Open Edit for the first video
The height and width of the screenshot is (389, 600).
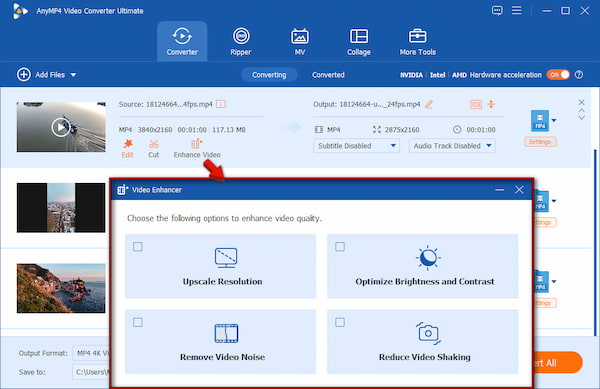pyautogui.click(x=127, y=148)
